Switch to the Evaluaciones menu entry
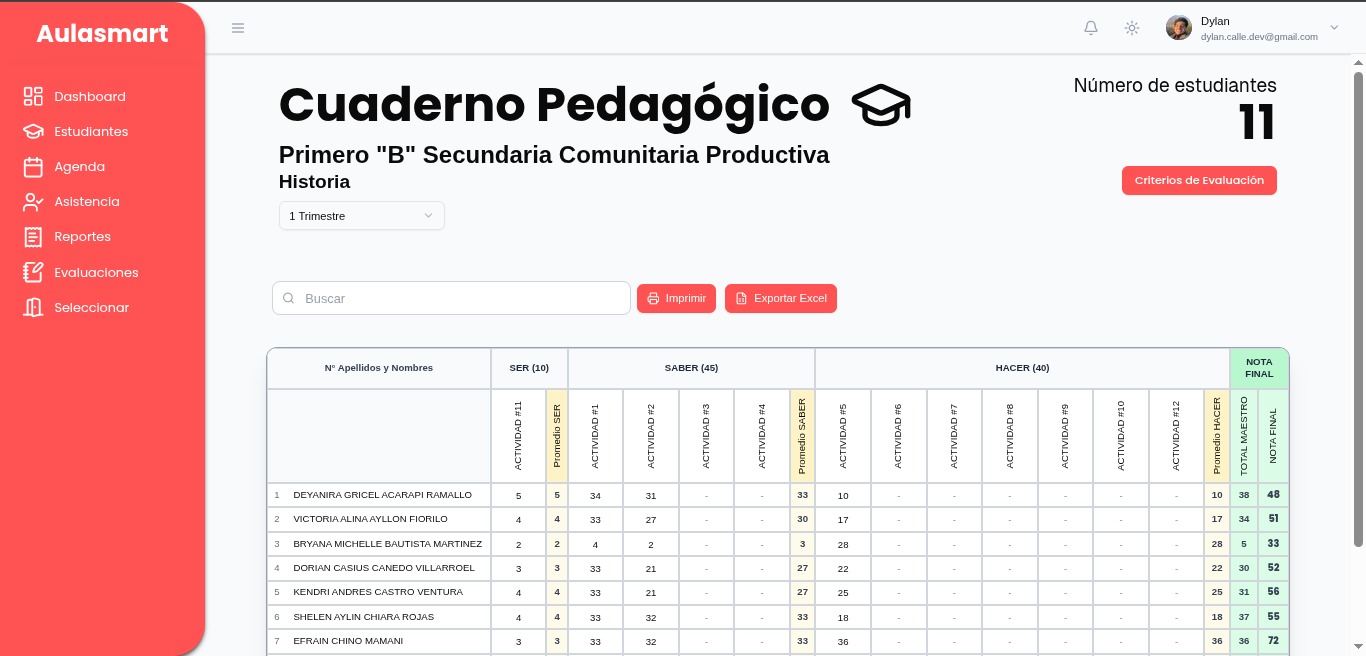This screenshot has height=656, width=1366. point(96,272)
